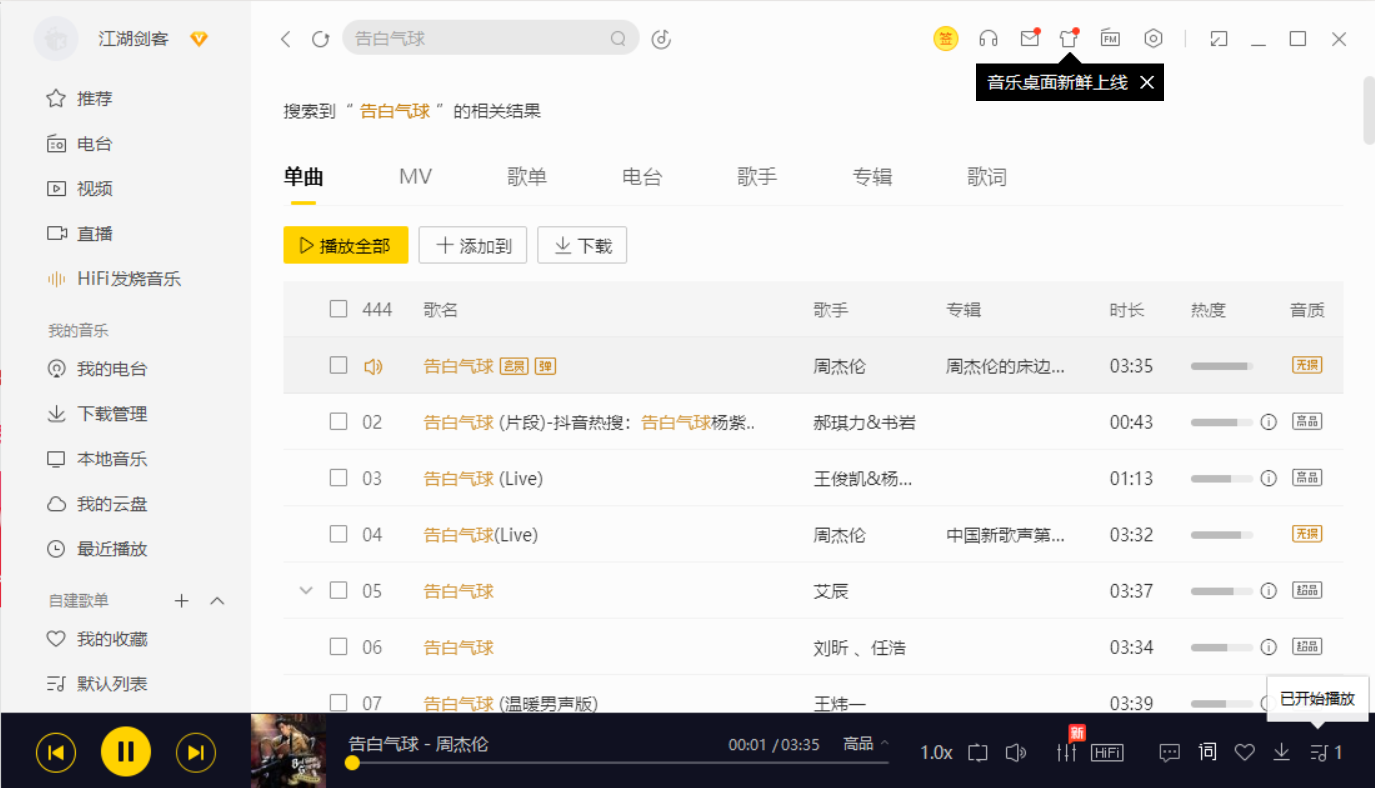Check the box for the playing 周杰伦 row

pyautogui.click(x=338, y=365)
